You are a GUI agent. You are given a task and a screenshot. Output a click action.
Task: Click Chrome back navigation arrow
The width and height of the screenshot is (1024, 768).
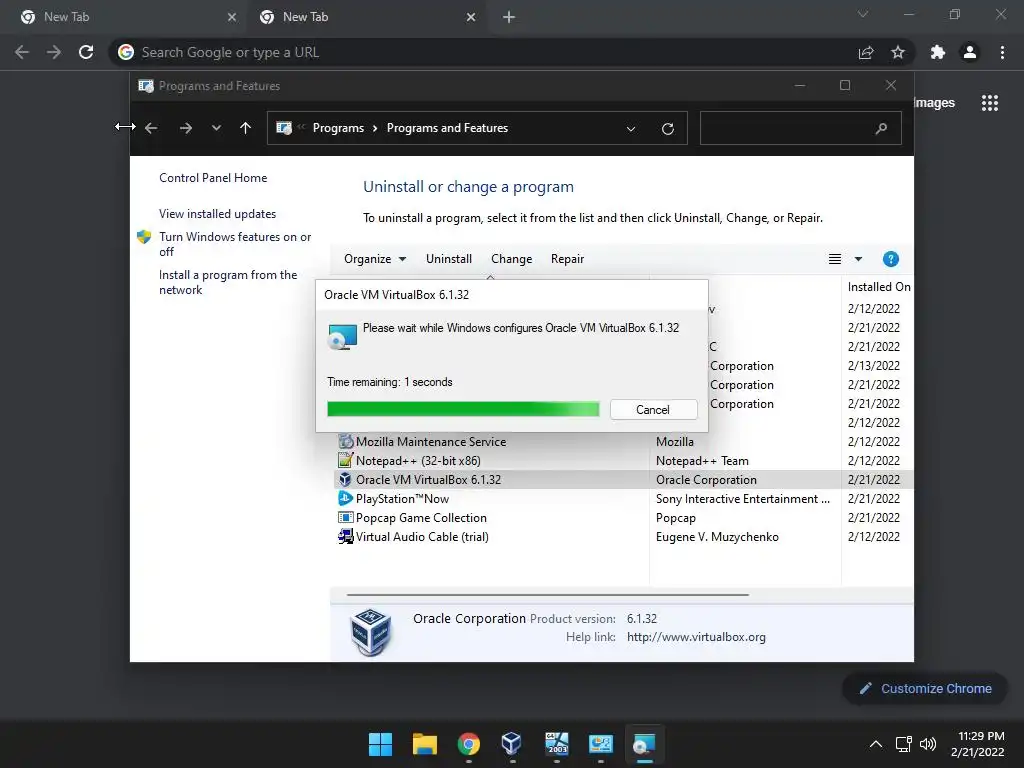[x=22, y=52]
